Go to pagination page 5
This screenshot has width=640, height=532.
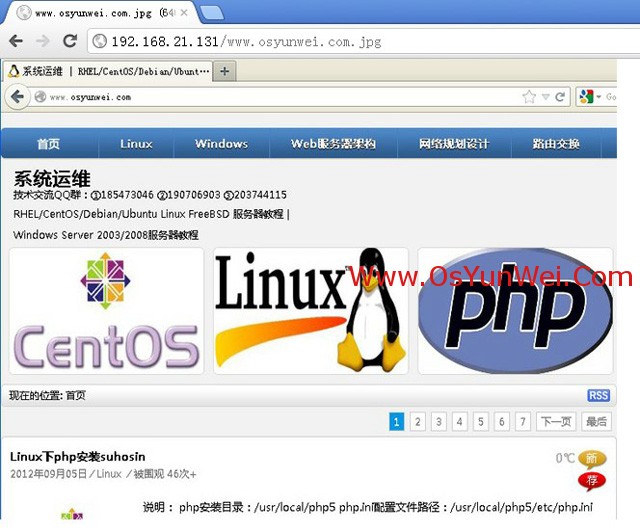point(481,421)
